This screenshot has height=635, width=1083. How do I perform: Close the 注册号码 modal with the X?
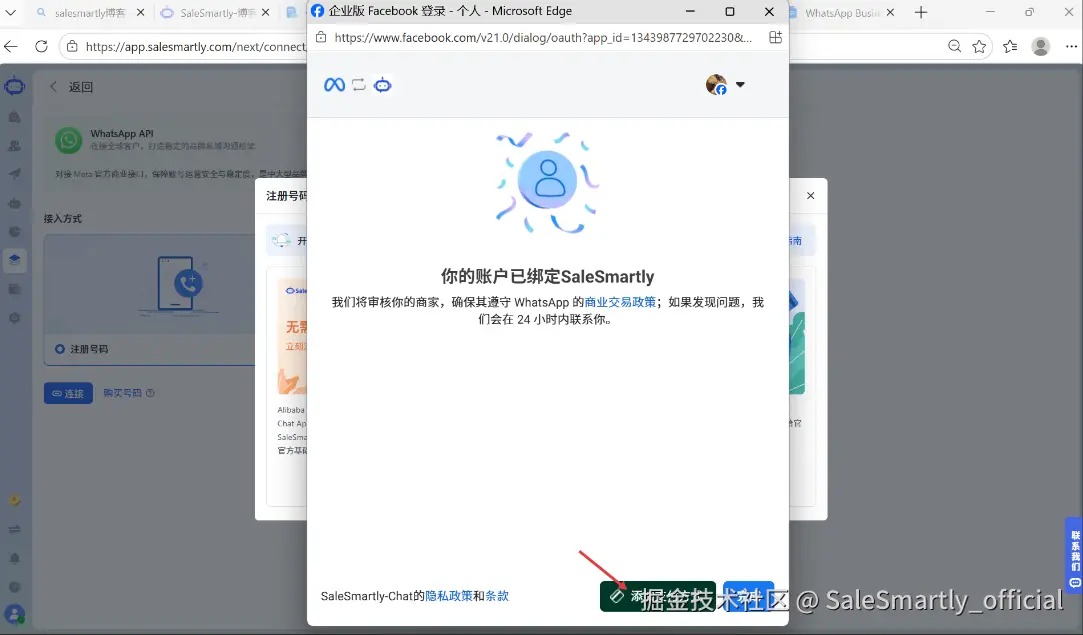[x=811, y=196]
